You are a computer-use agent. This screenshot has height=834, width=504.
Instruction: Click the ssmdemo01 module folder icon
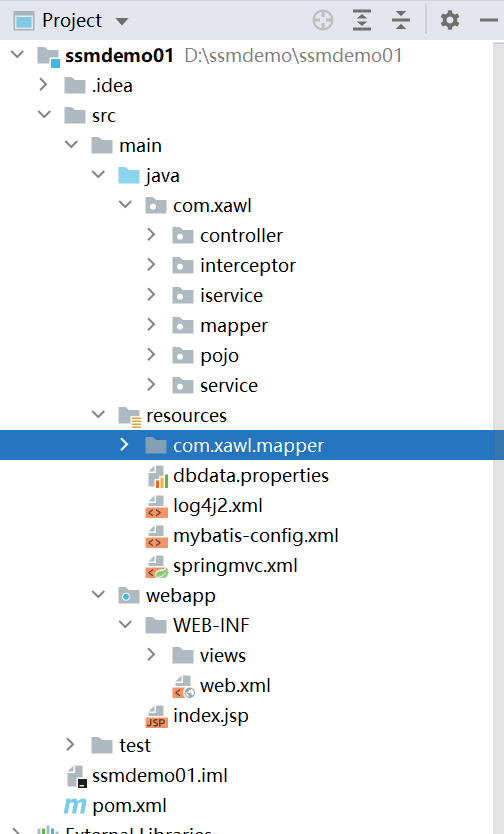(x=48, y=56)
